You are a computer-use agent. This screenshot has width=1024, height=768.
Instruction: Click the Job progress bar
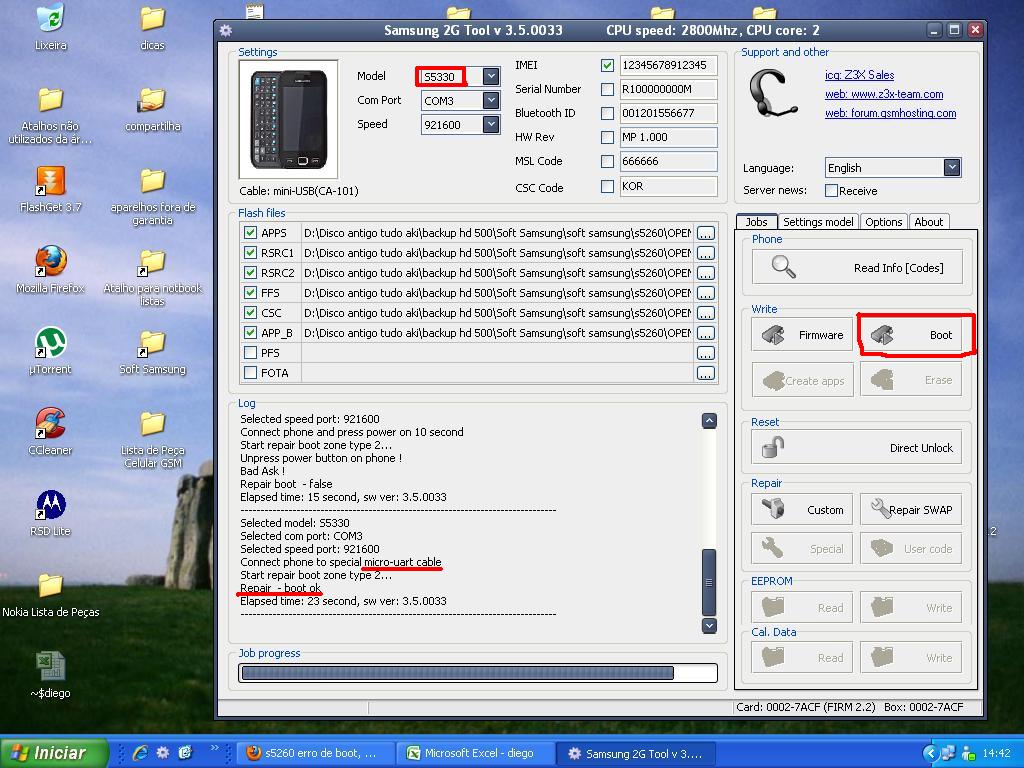click(x=478, y=673)
